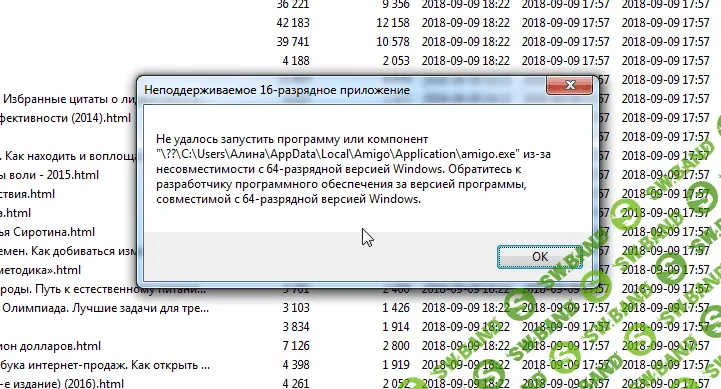Click the size value 3 834
Screen dimensions: 721x389
coord(296,327)
